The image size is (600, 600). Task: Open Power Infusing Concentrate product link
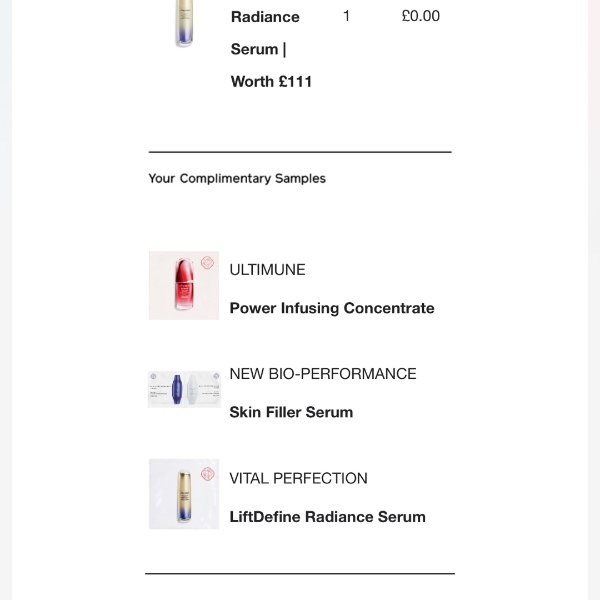pos(332,308)
